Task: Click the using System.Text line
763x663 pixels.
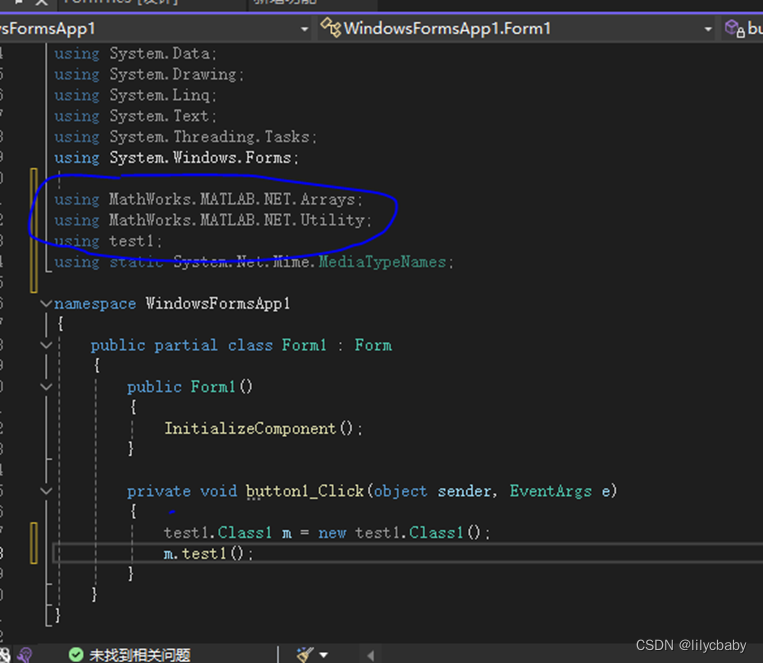Action: (135, 116)
